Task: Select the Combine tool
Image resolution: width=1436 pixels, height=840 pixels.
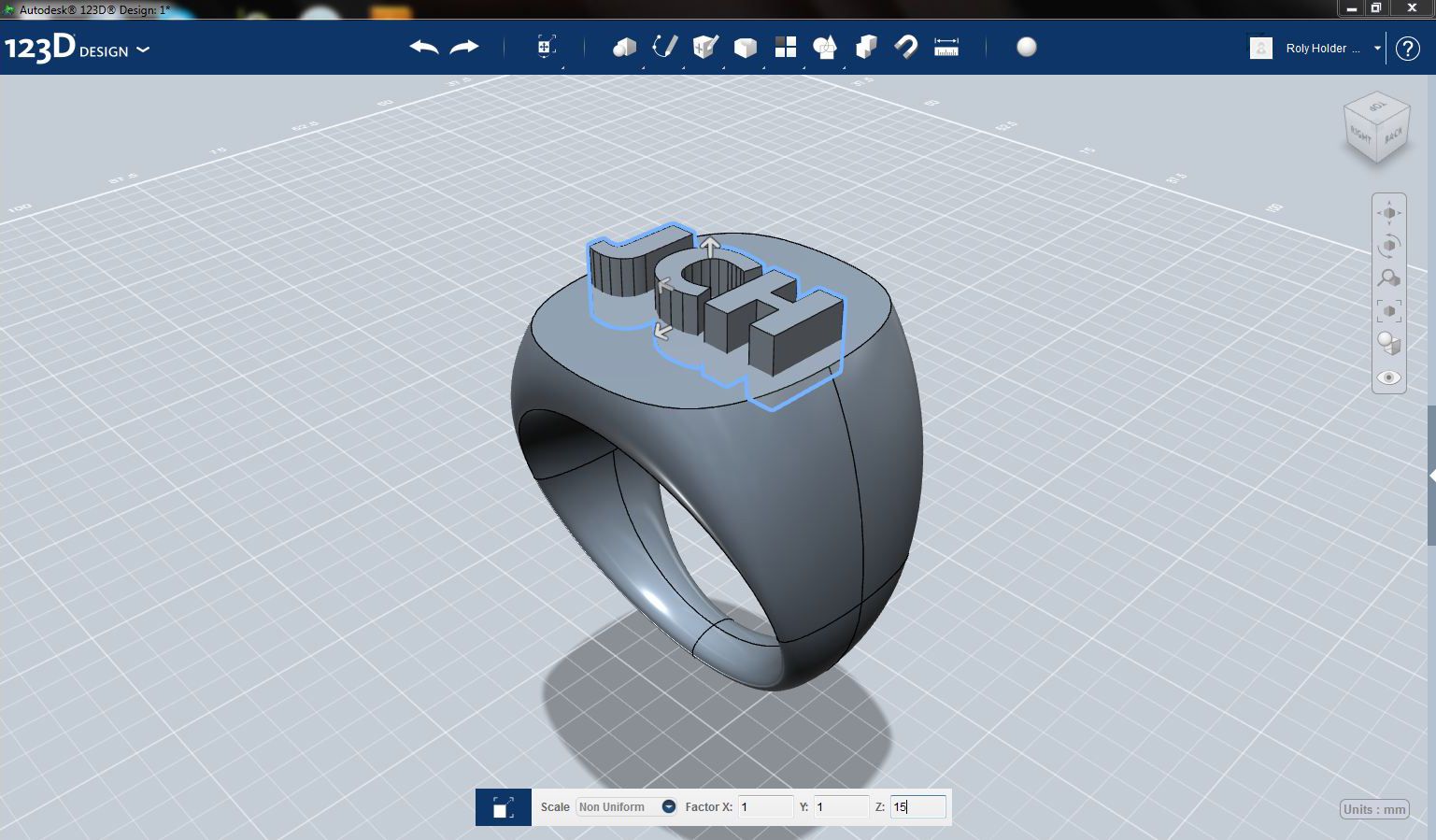Action: click(x=866, y=46)
